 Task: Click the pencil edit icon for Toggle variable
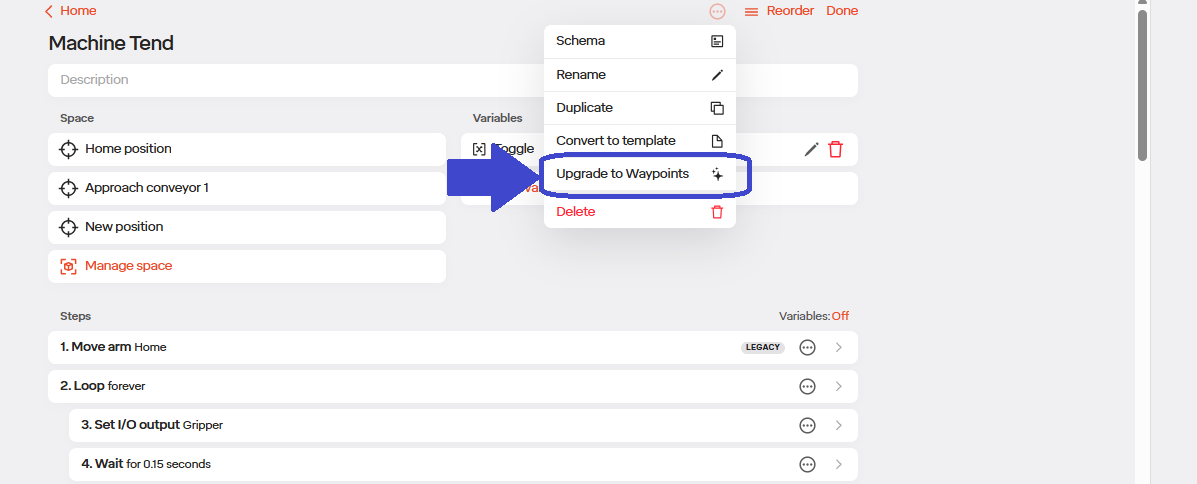(811, 149)
